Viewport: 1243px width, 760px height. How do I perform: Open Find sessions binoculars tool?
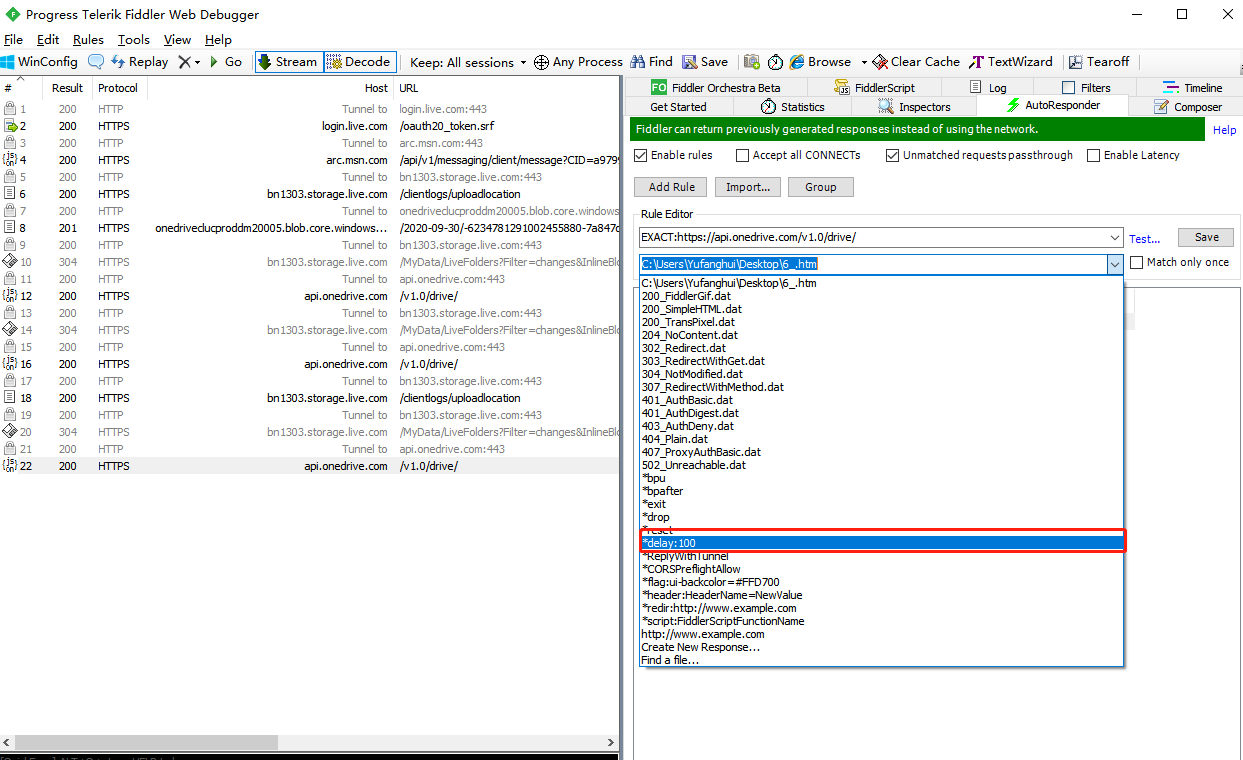coord(651,62)
